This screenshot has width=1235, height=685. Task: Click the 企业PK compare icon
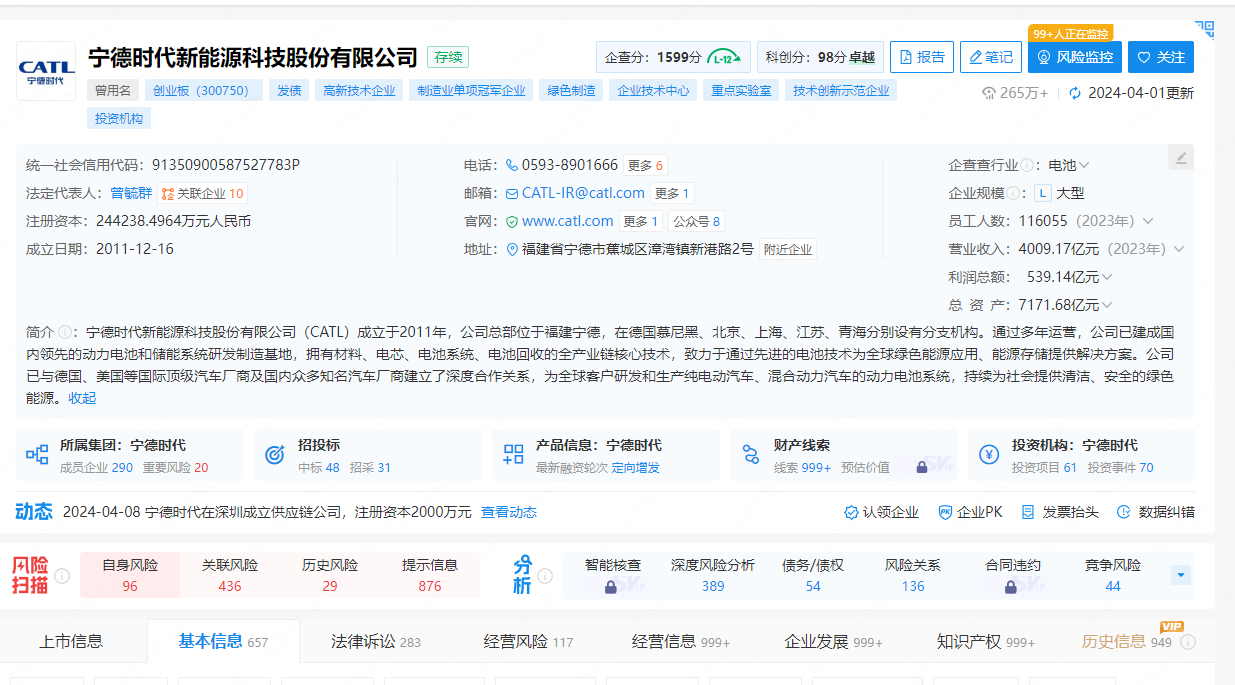tap(945, 512)
